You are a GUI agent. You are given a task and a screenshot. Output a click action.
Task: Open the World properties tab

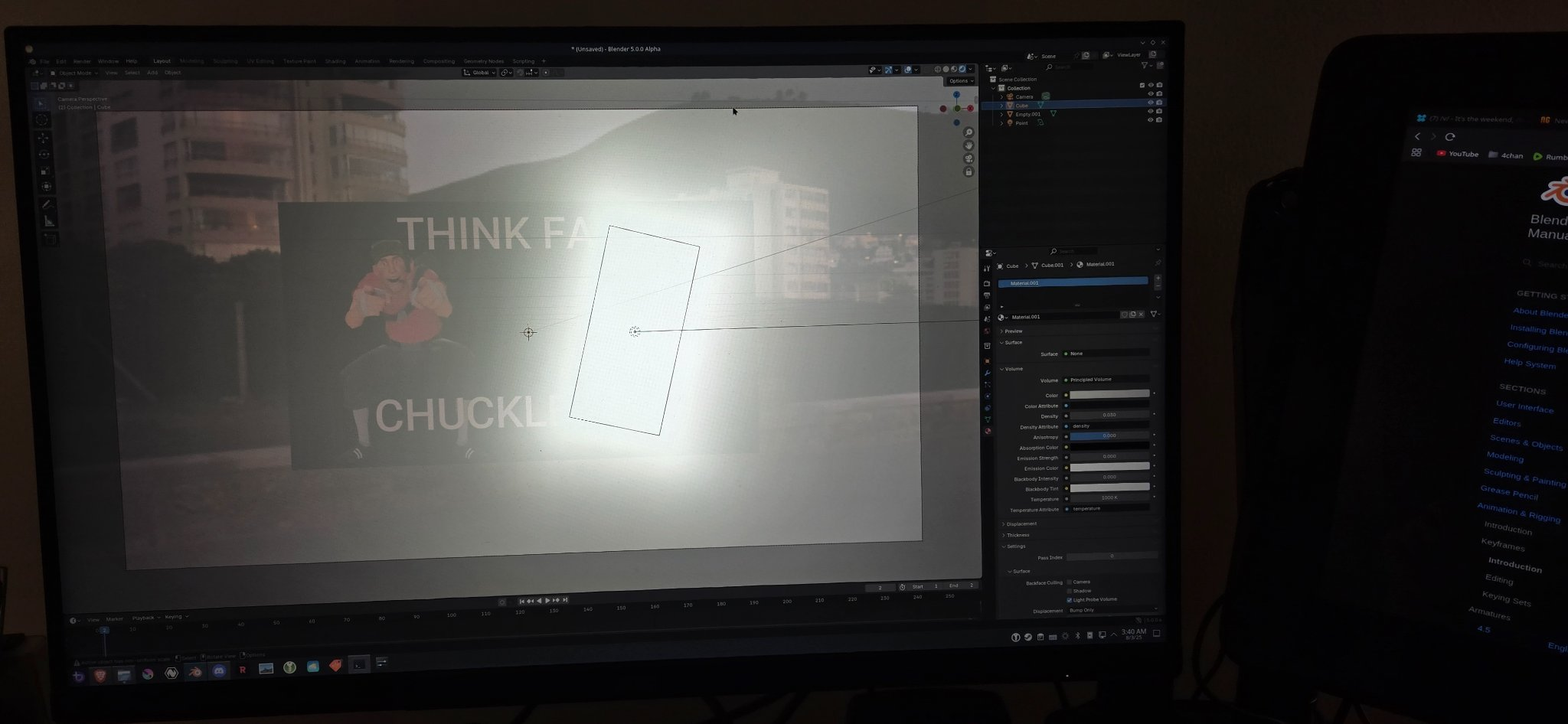click(x=987, y=331)
